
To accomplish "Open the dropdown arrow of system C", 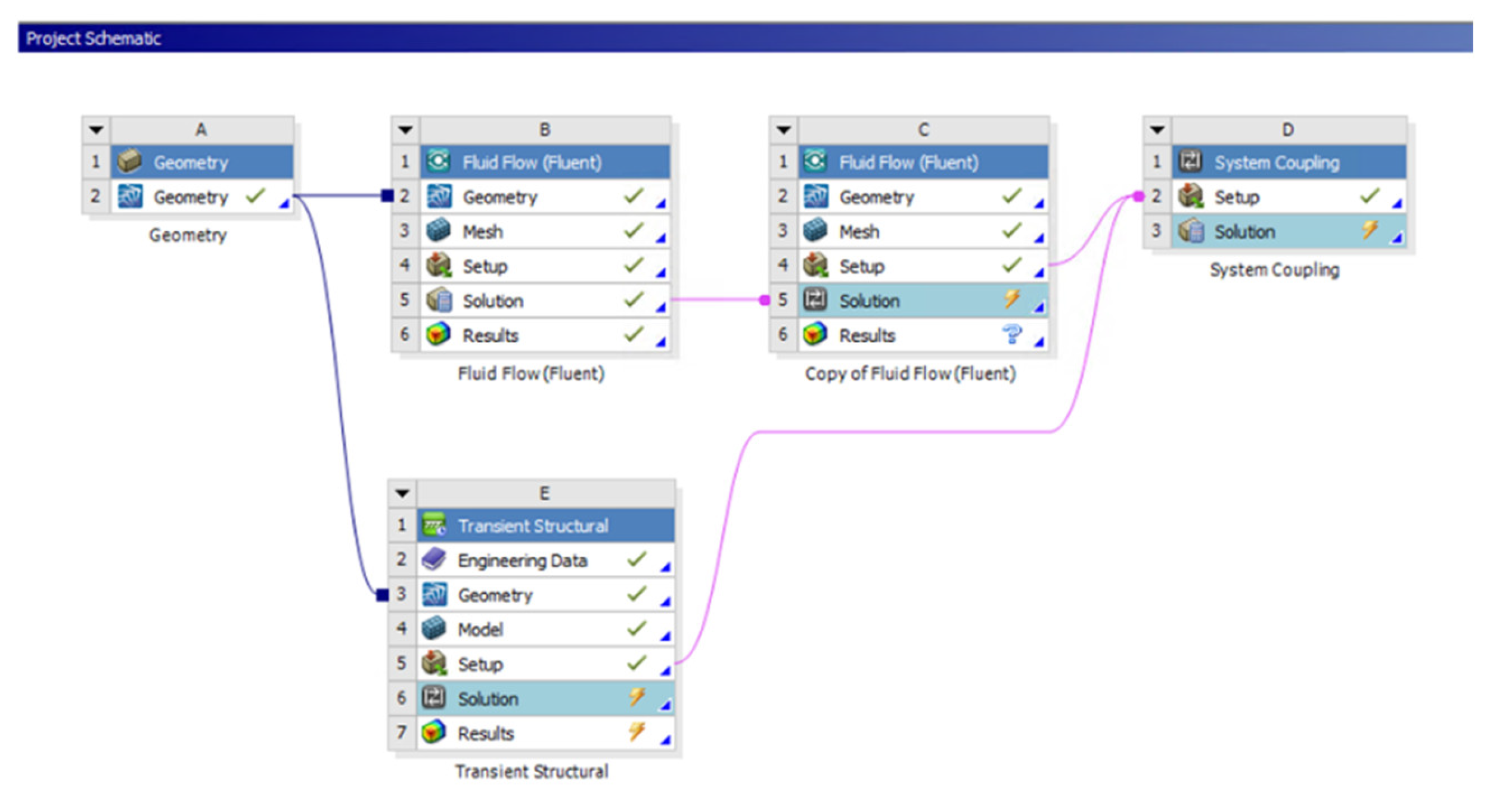I will click(783, 129).
